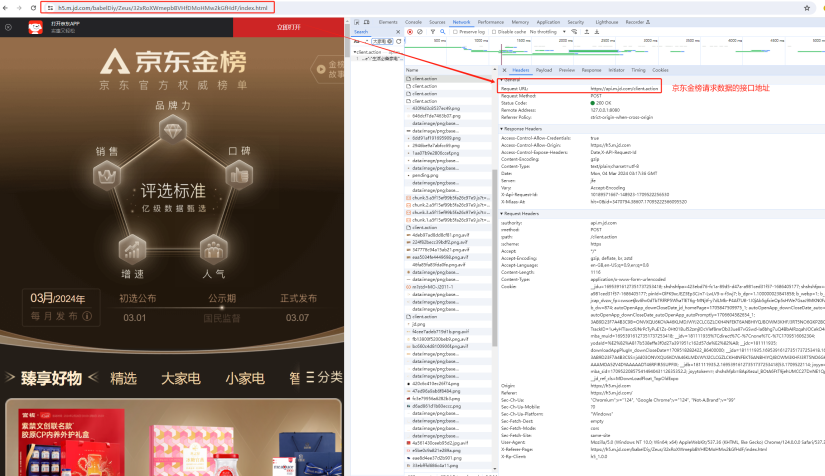Click the browser address bar URL

163,8
